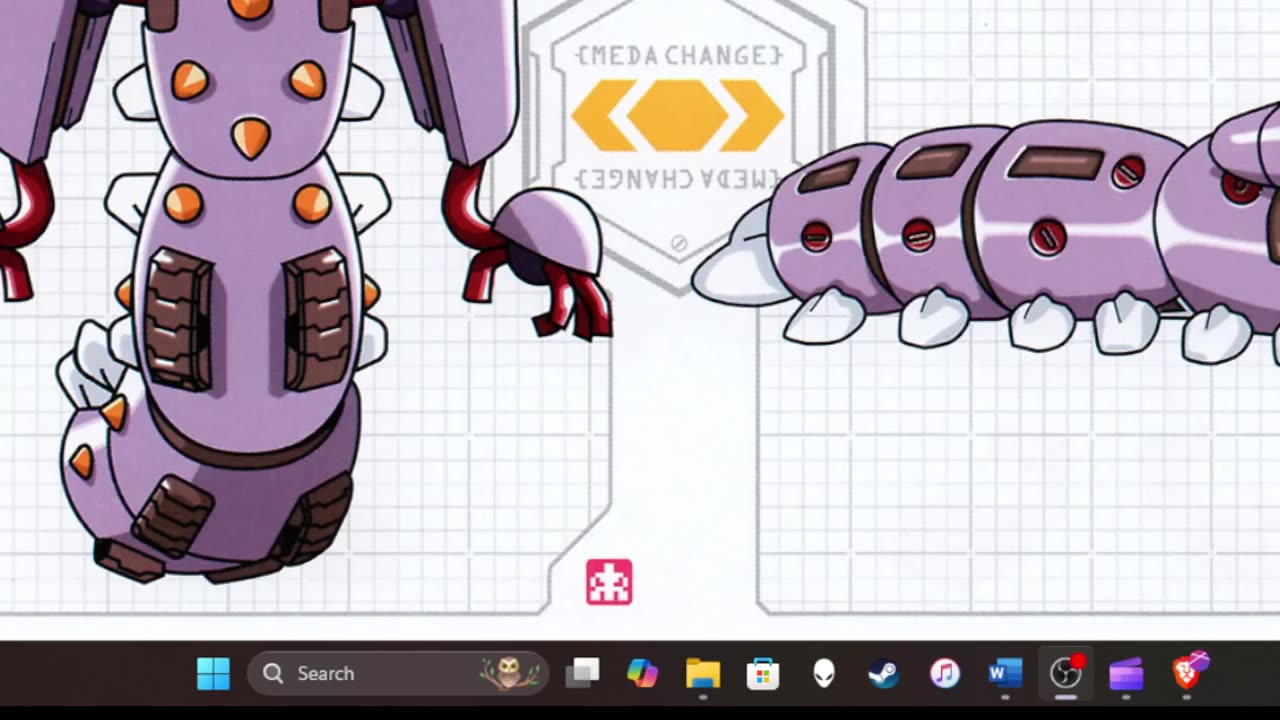
Task: Open the iTunes music app icon
Action: 944,673
